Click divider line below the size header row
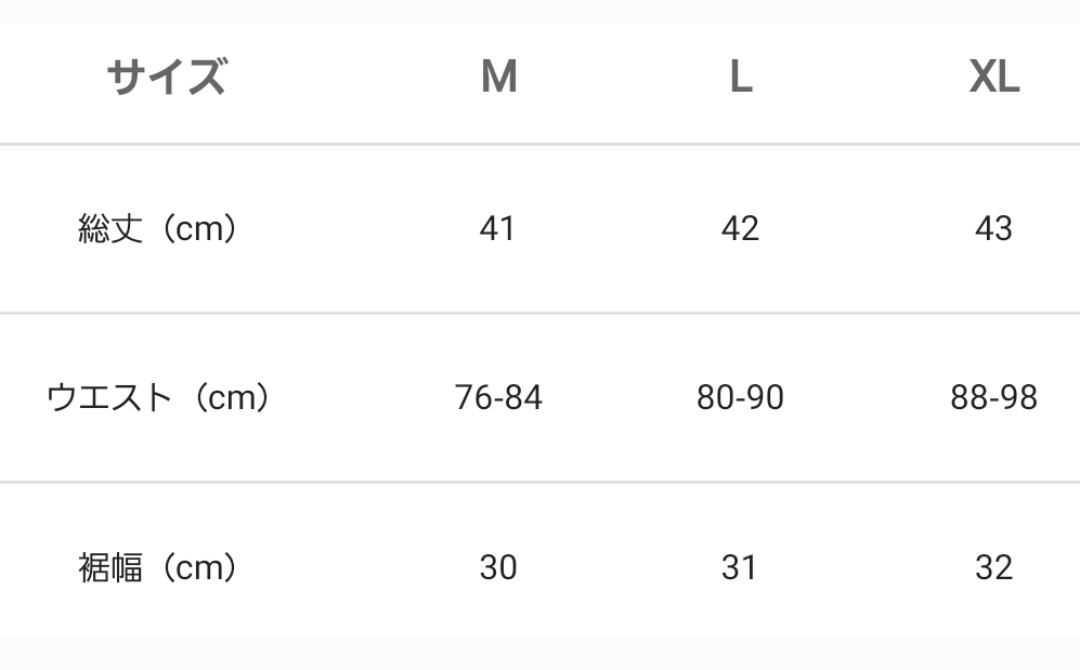This screenshot has width=1080, height=670. pyautogui.click(x=540, y=144)
